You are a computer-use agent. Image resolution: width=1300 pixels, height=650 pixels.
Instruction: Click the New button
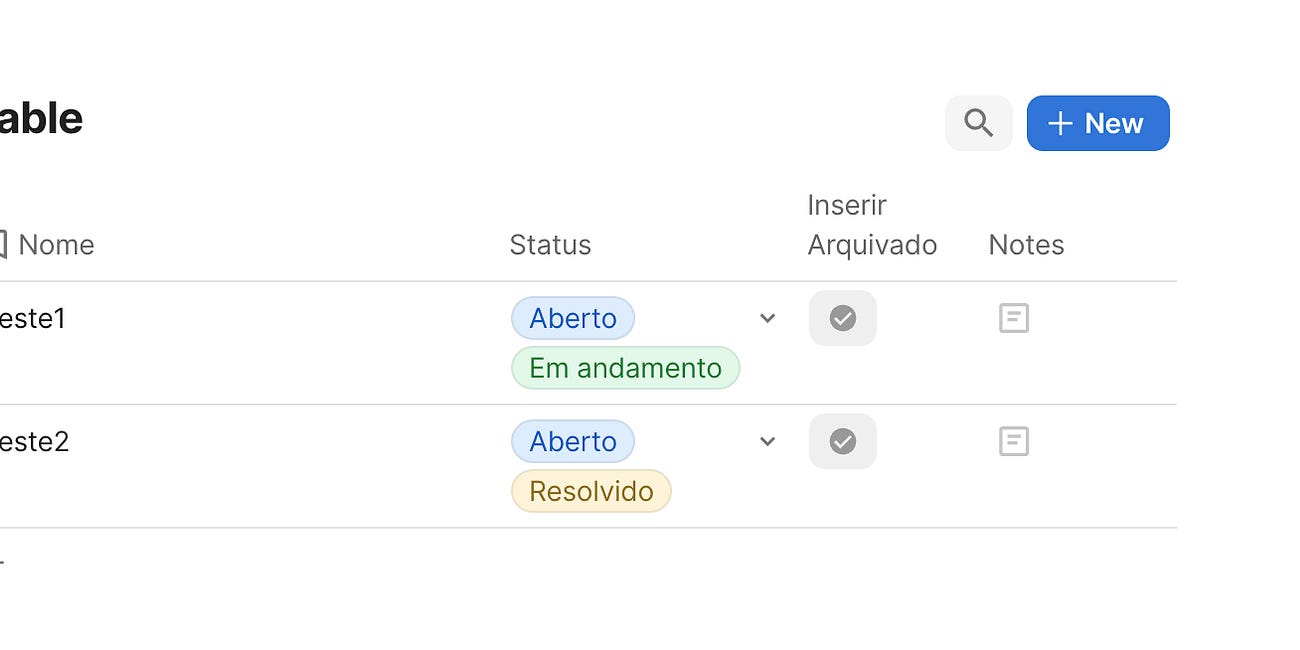point(1098,123)
